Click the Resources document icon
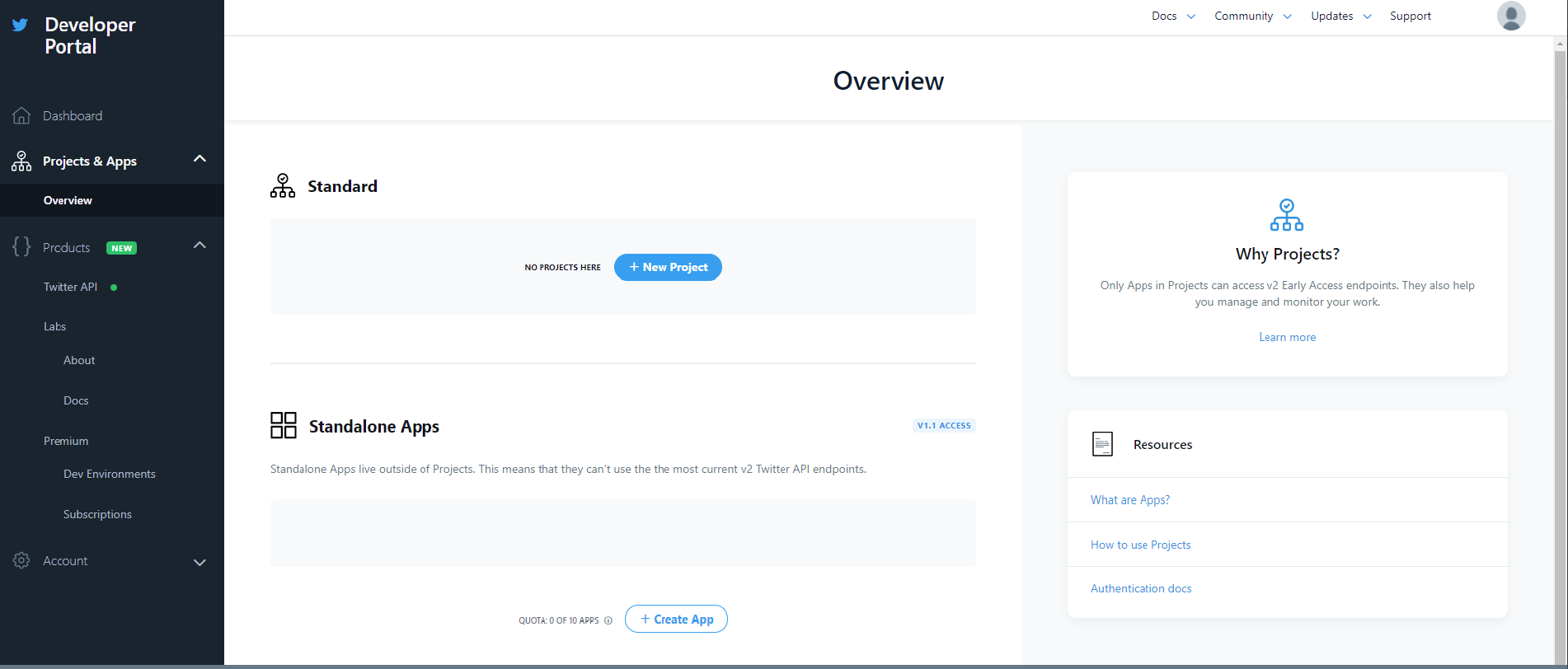The image size is (1568, 669). click(1102, 444)
